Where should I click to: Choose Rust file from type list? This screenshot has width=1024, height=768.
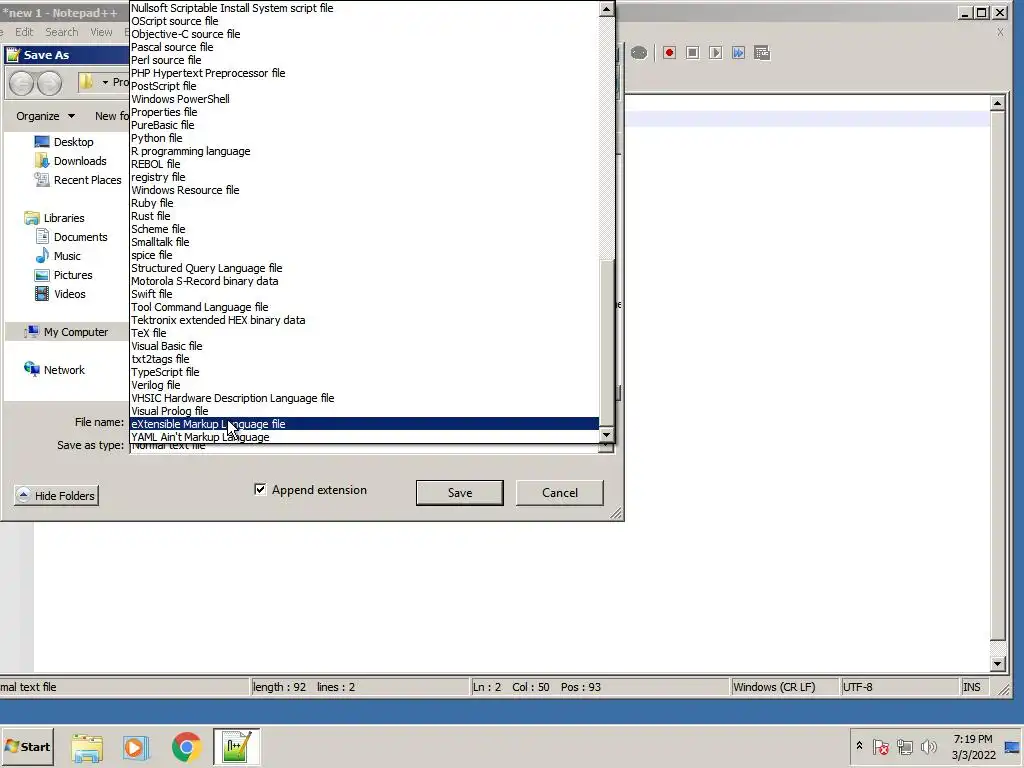tap(364, 216)
